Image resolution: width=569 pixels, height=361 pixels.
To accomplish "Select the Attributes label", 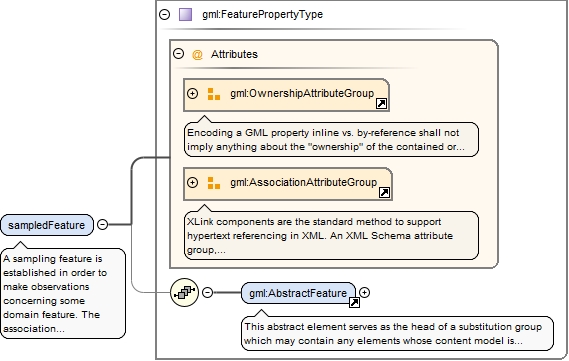I will tap(234, 54).
